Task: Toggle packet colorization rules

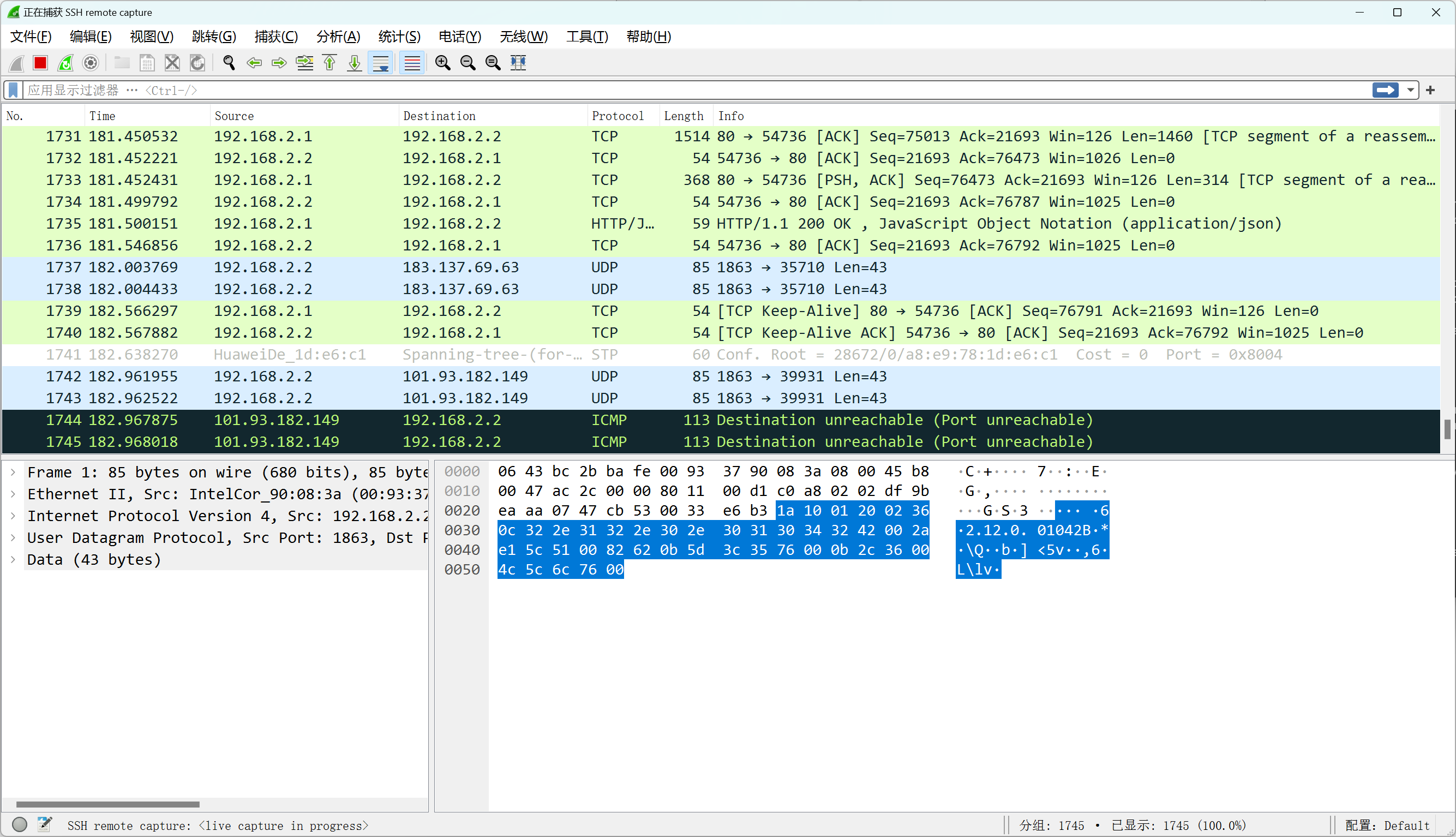Action: coord(412,63)
